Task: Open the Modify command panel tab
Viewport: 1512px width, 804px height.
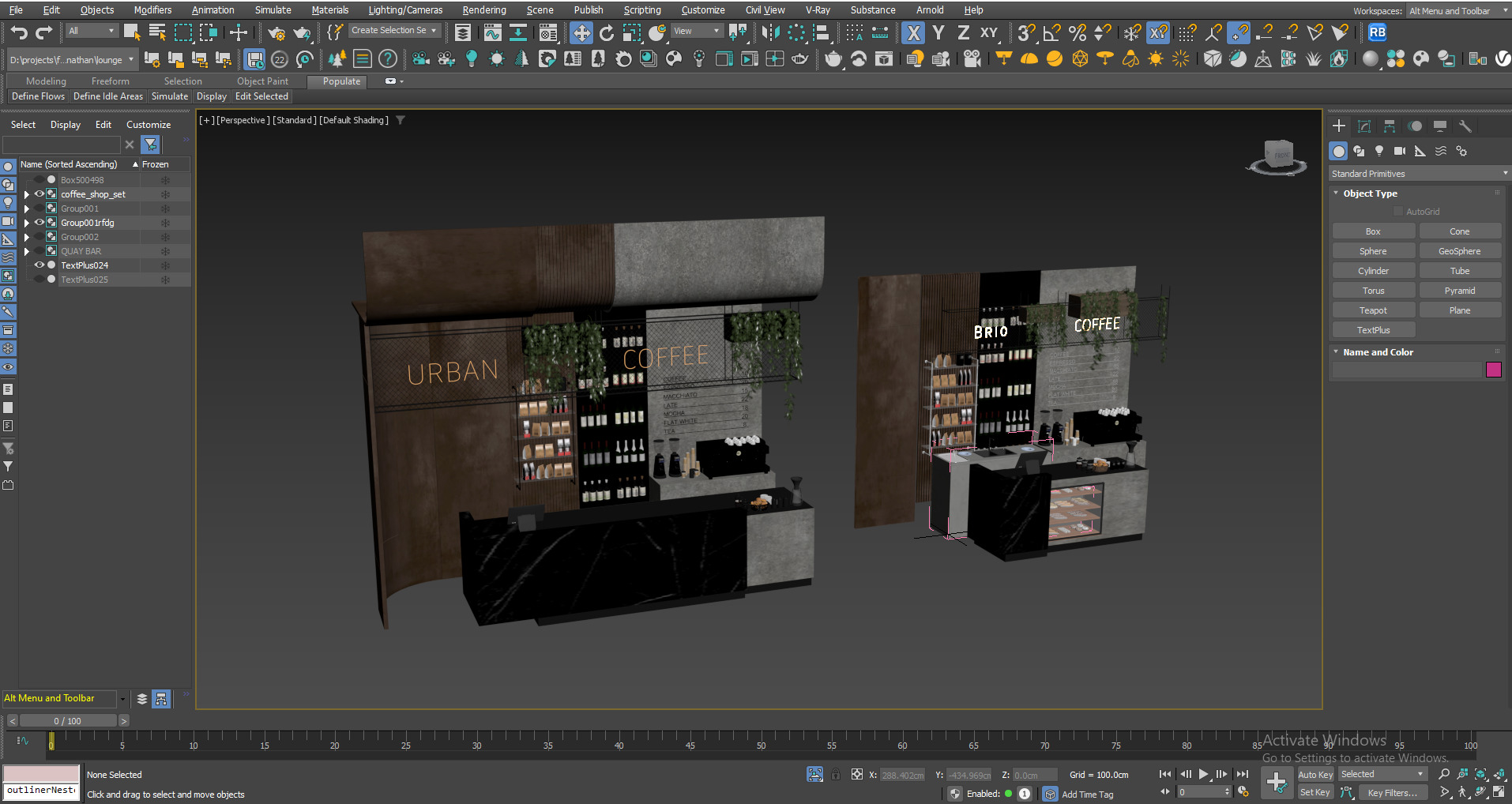Action: coord(1364,126)
